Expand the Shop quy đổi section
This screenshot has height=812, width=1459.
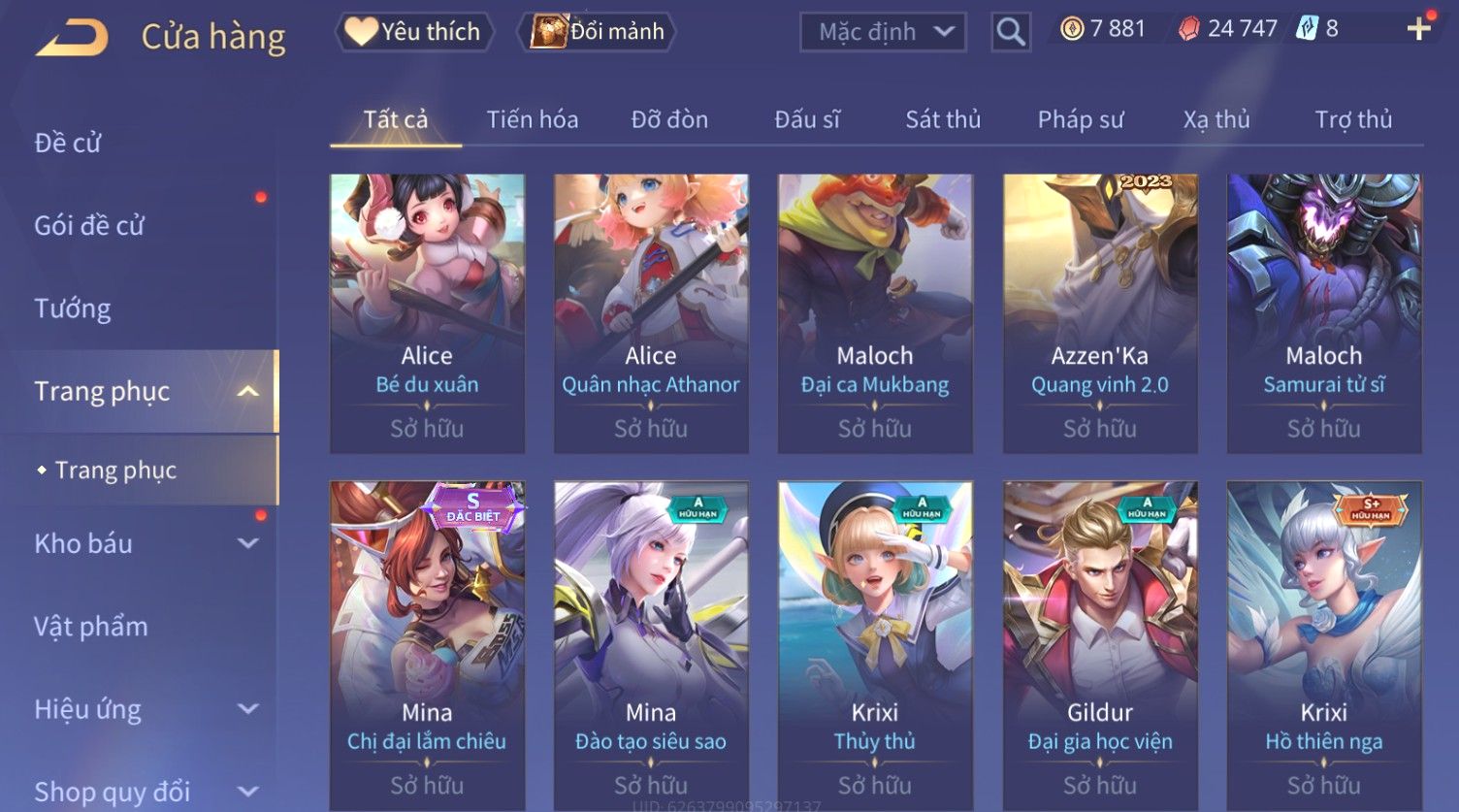click(248, 792)
